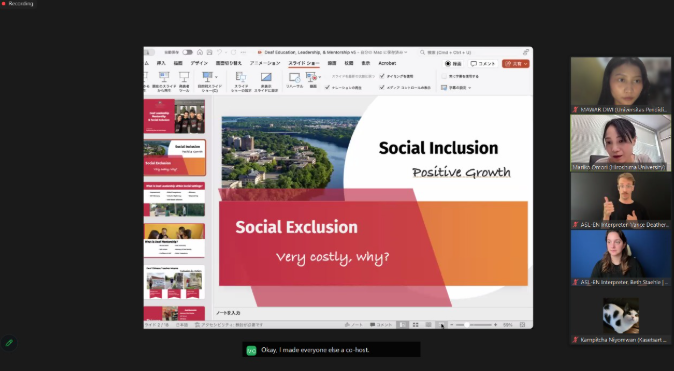Click the Comments (コメント) button at top right

pos(483,64)
